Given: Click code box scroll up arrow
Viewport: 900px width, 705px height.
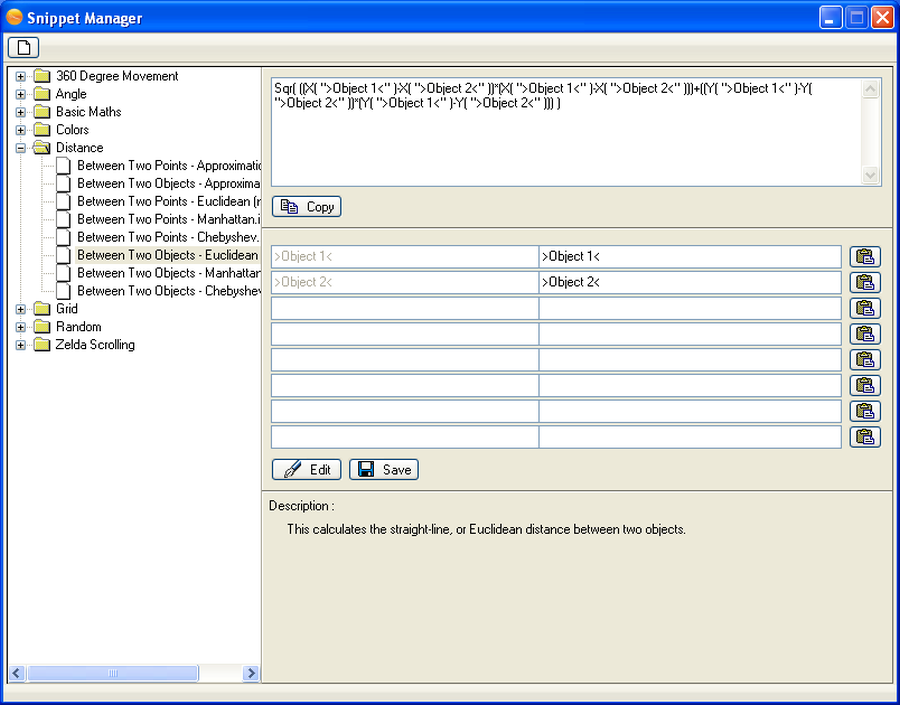Looking at the screenshot, I should (x=870, y=89).
